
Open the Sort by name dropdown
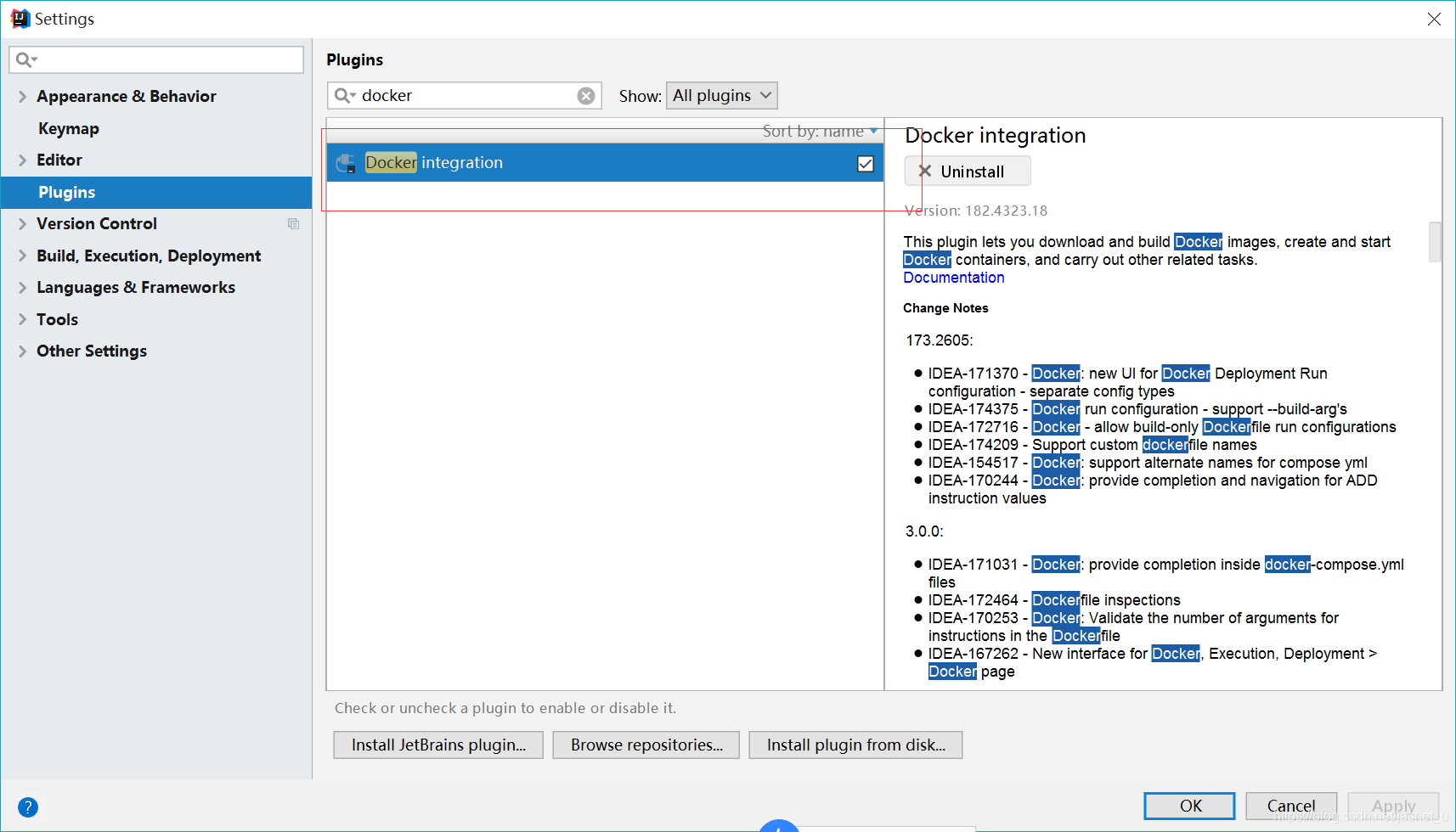coord(820,131)
